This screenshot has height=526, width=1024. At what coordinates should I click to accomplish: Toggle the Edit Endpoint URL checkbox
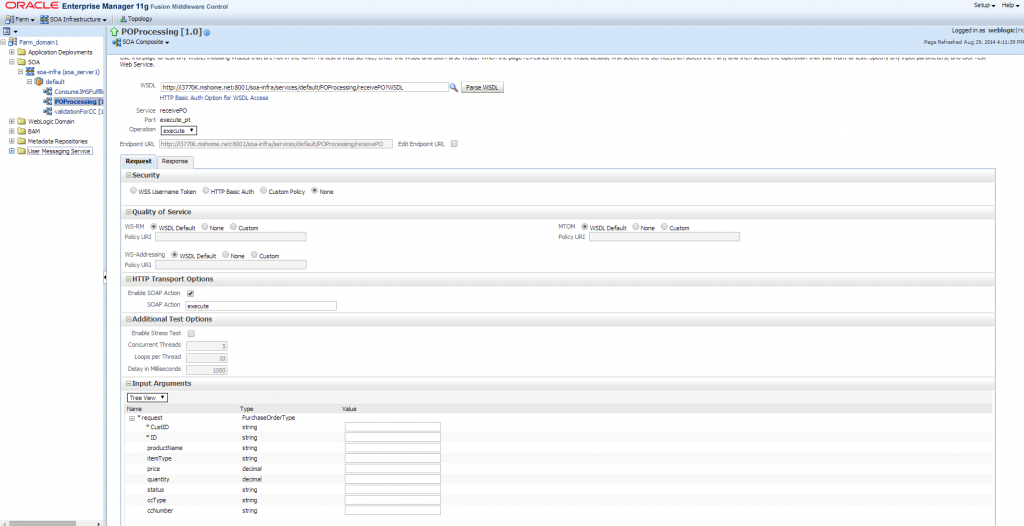(454, 144)
